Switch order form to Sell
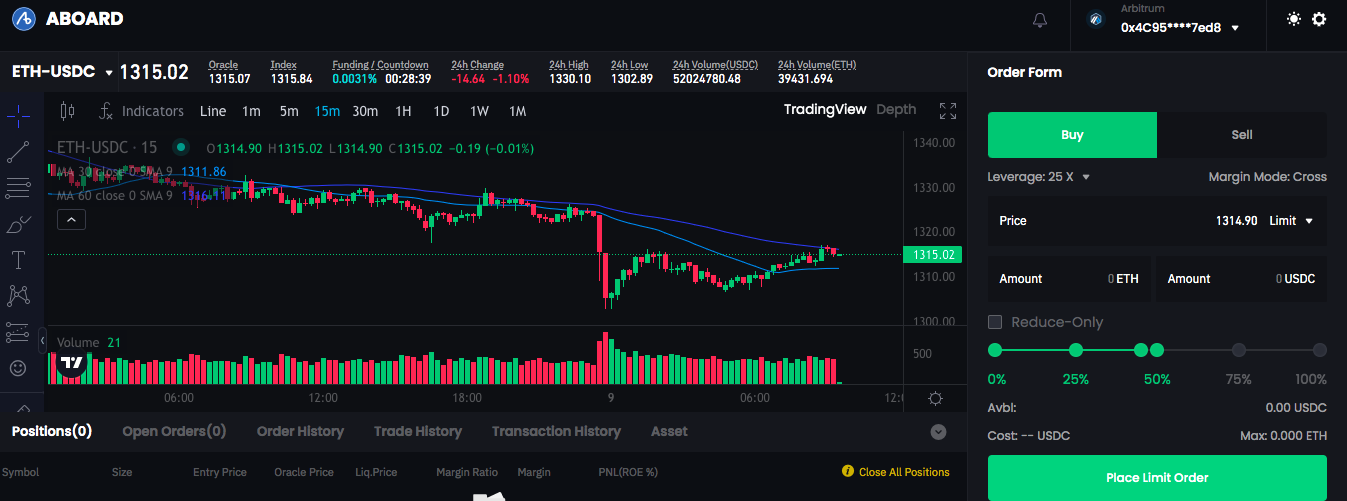 point(1242,135)
